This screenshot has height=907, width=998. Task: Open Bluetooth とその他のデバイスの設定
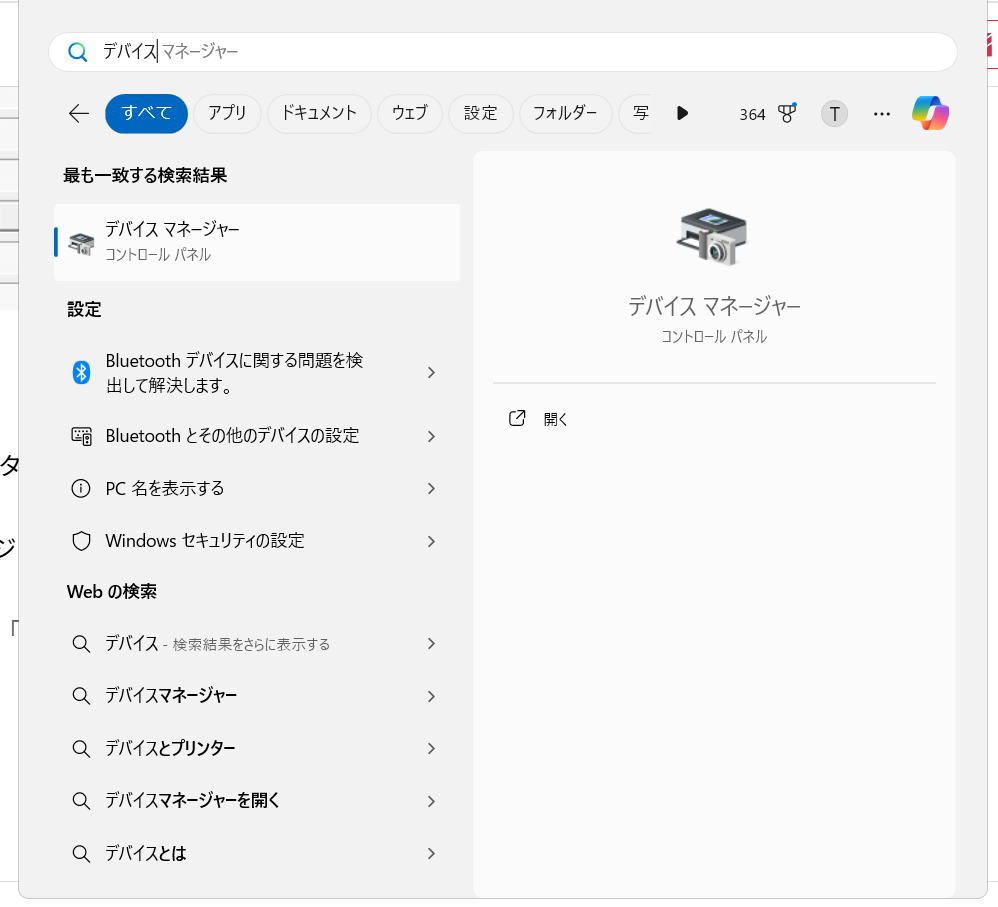click(257, 436)
